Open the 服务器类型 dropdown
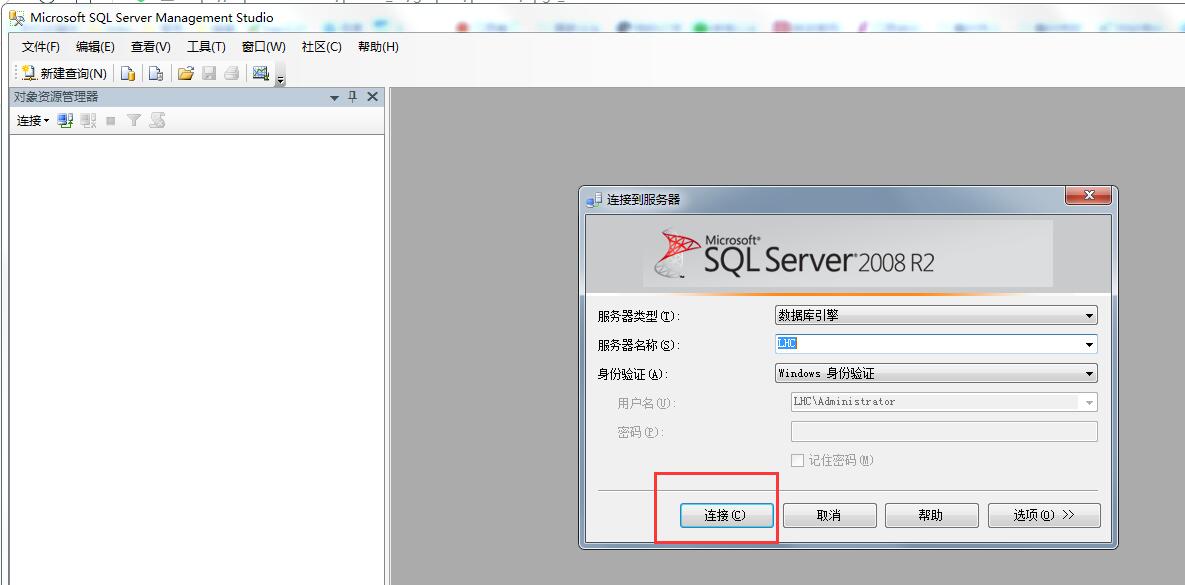The width and height of the screenshot is (1185, 585). pyautogui.click(x=1090, y=314)
